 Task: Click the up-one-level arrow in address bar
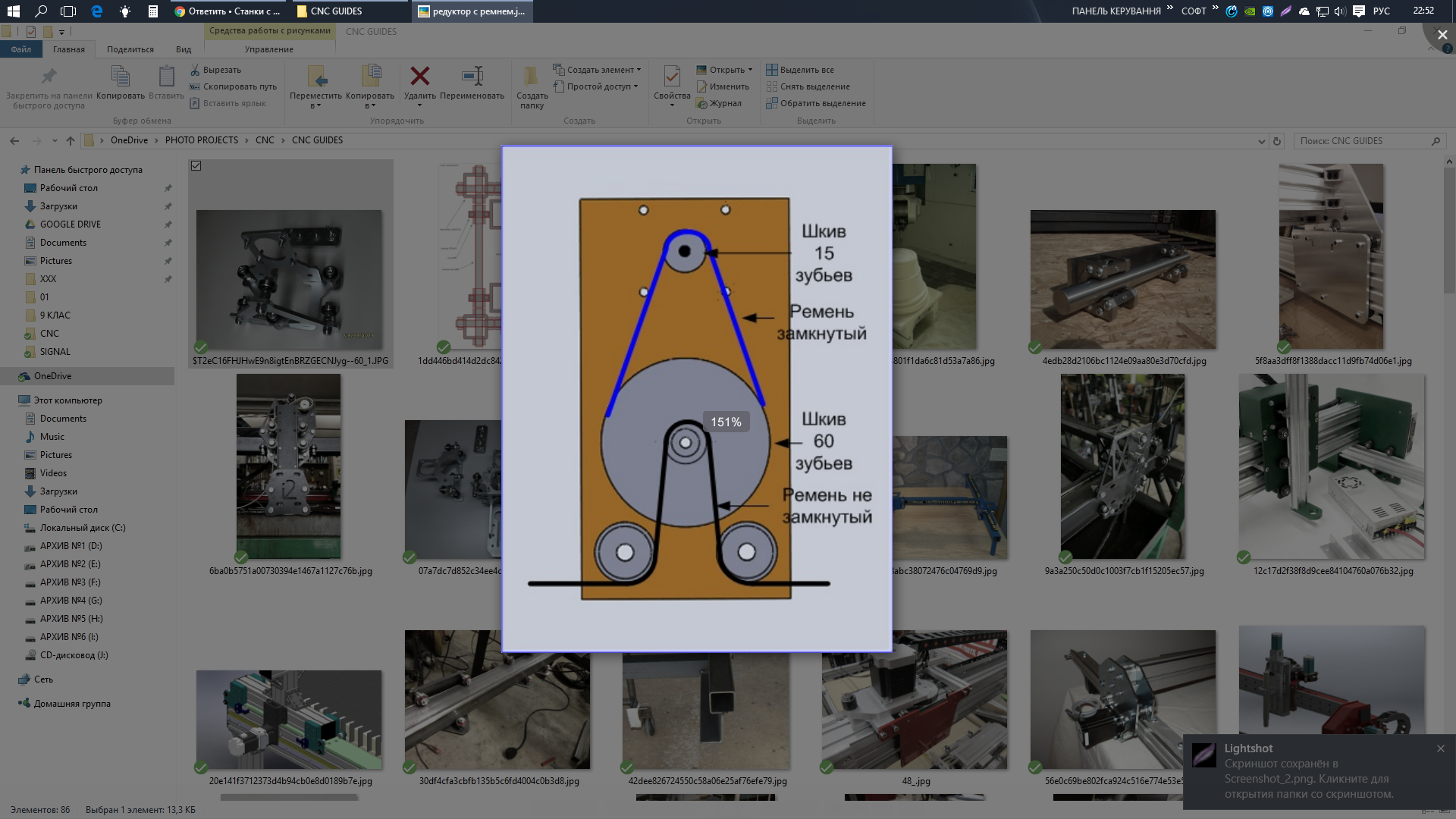[71, 141]
